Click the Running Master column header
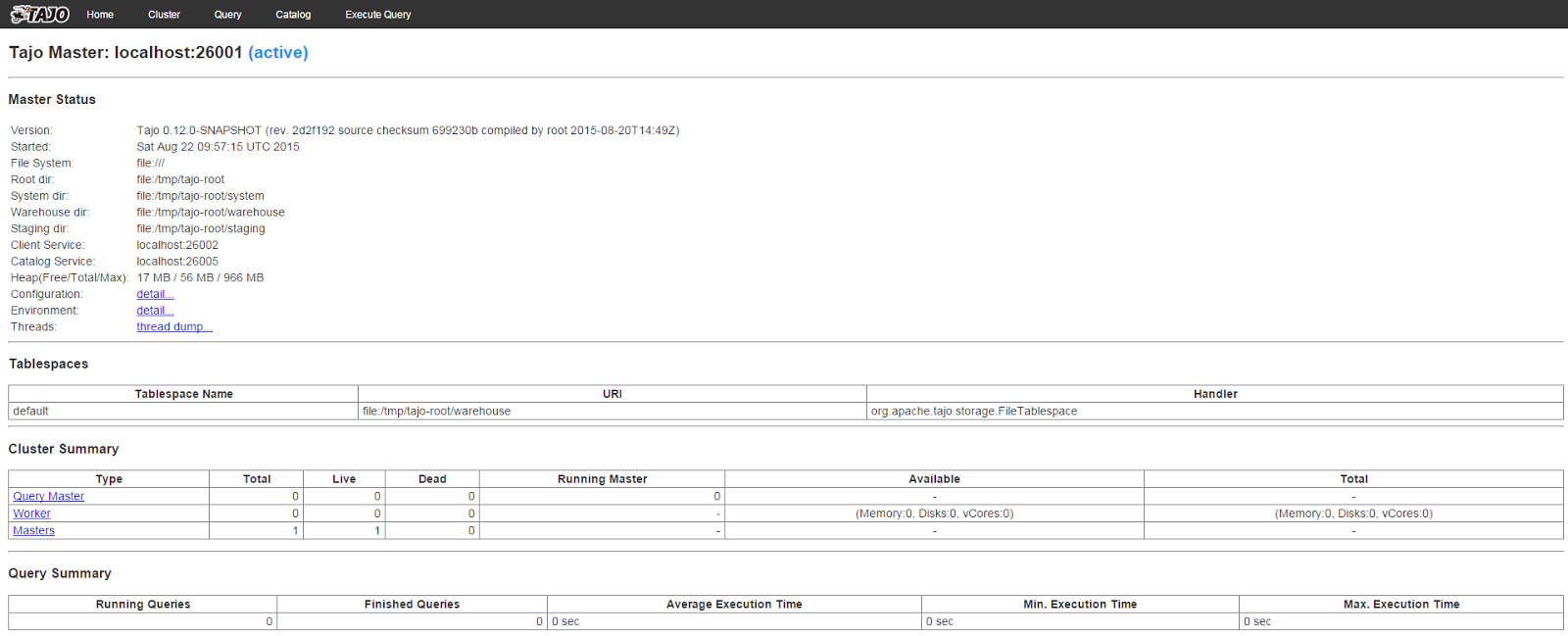 [x=602, y=479]
